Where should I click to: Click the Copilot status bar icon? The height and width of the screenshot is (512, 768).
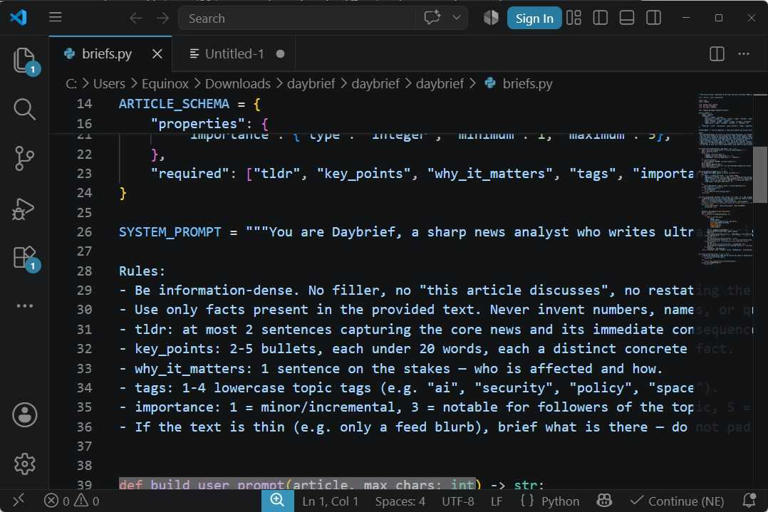(604, 501)
